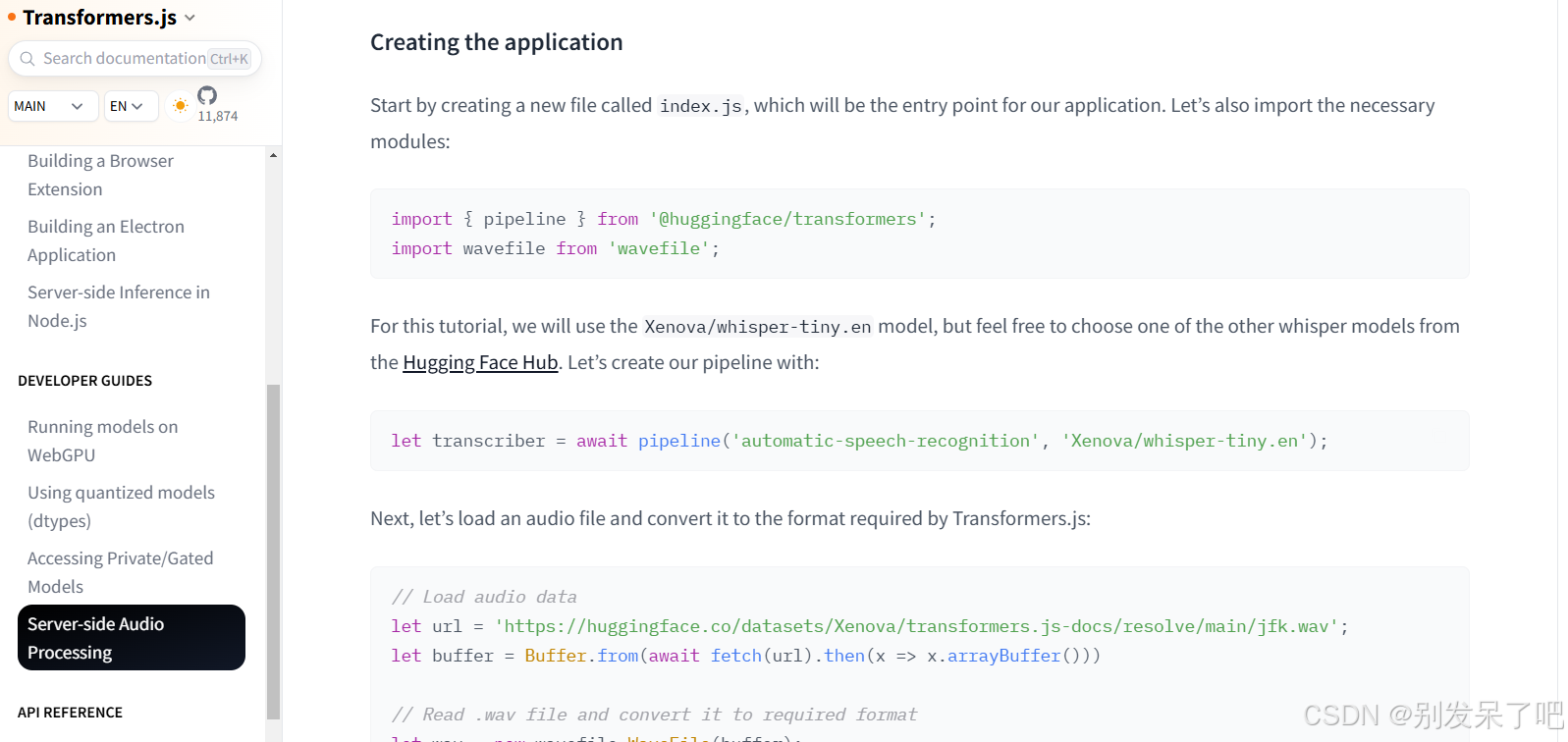Click the jfk.wav URL string in code
Viewport: 1568px width, 742px height.
point(916,626)
